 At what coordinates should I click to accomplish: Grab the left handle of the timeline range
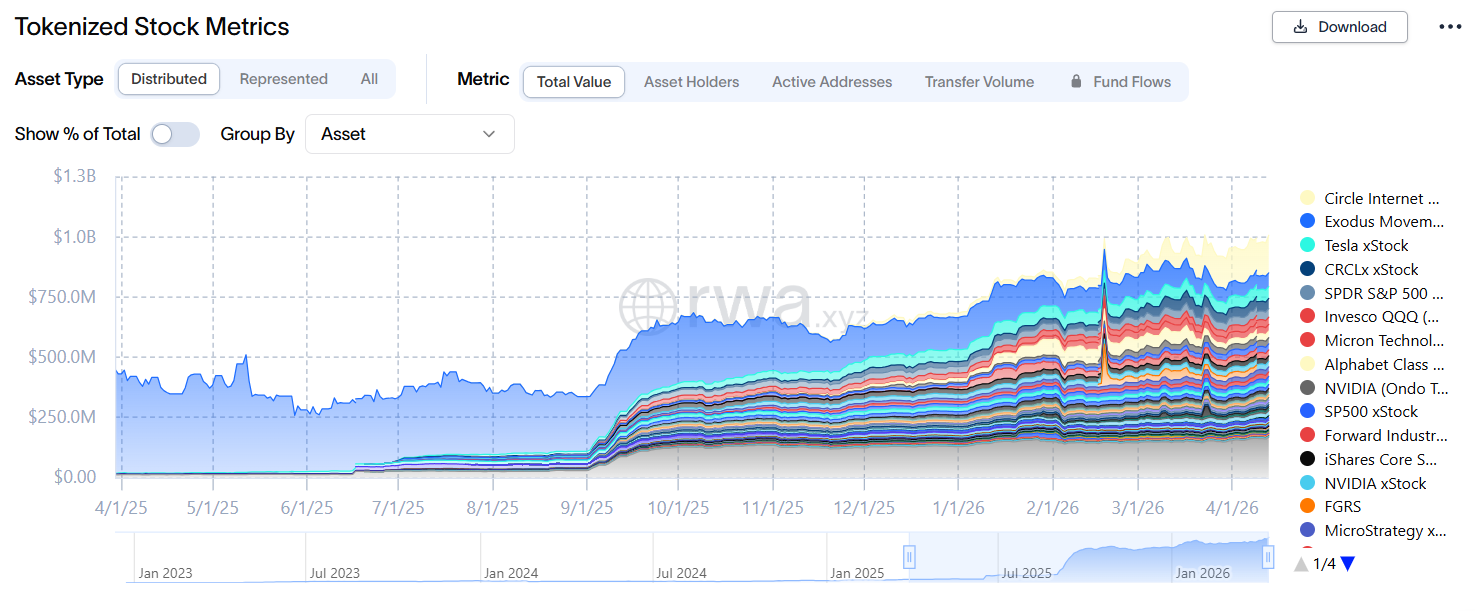909,556
